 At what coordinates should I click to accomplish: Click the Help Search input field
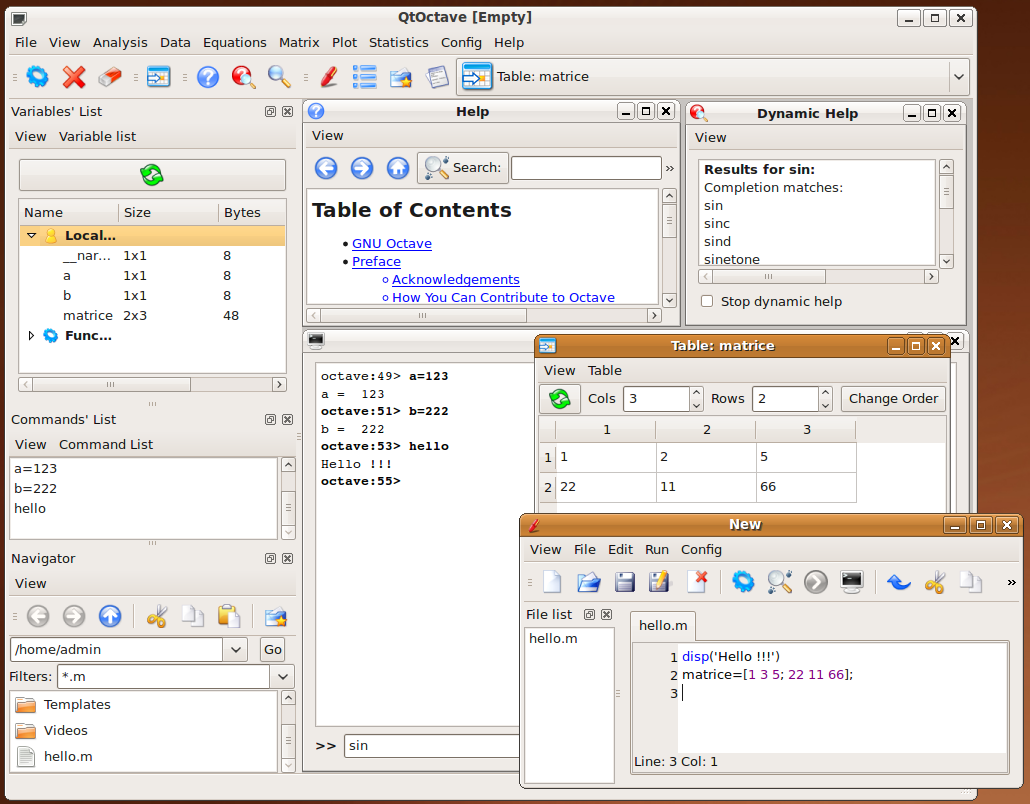click(586, 168)
